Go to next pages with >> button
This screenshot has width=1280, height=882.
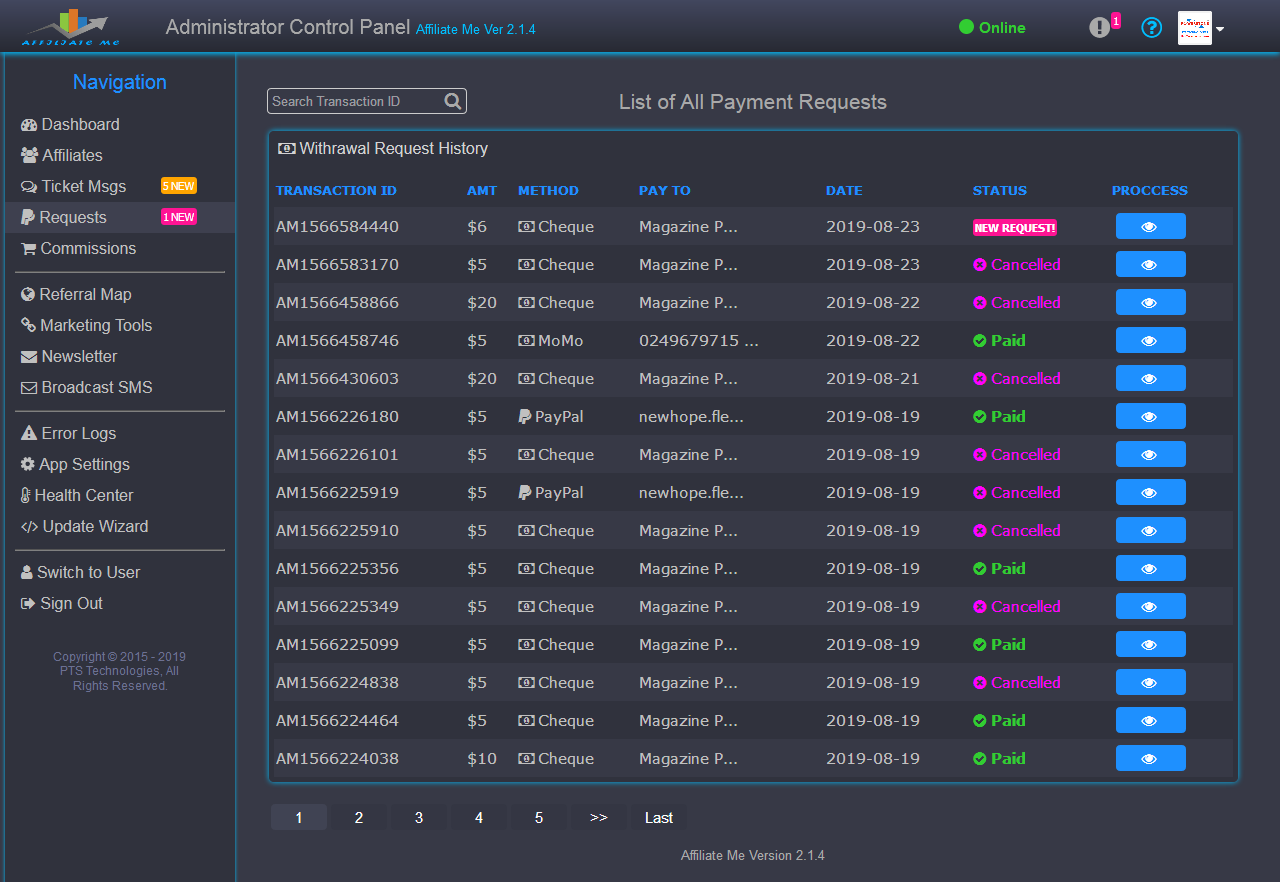(598, 818)
